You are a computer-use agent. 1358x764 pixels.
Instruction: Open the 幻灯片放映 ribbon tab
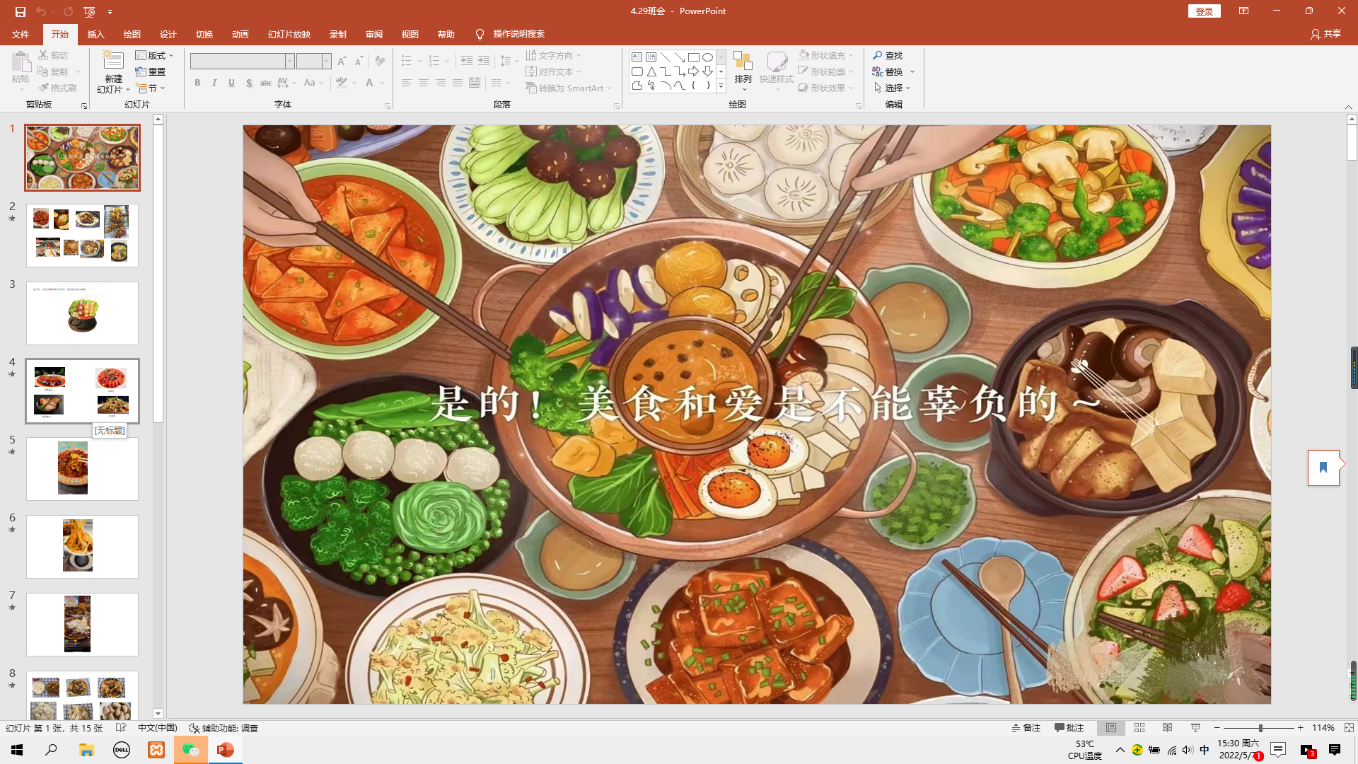pyautogui.click(x=289, y=34)
